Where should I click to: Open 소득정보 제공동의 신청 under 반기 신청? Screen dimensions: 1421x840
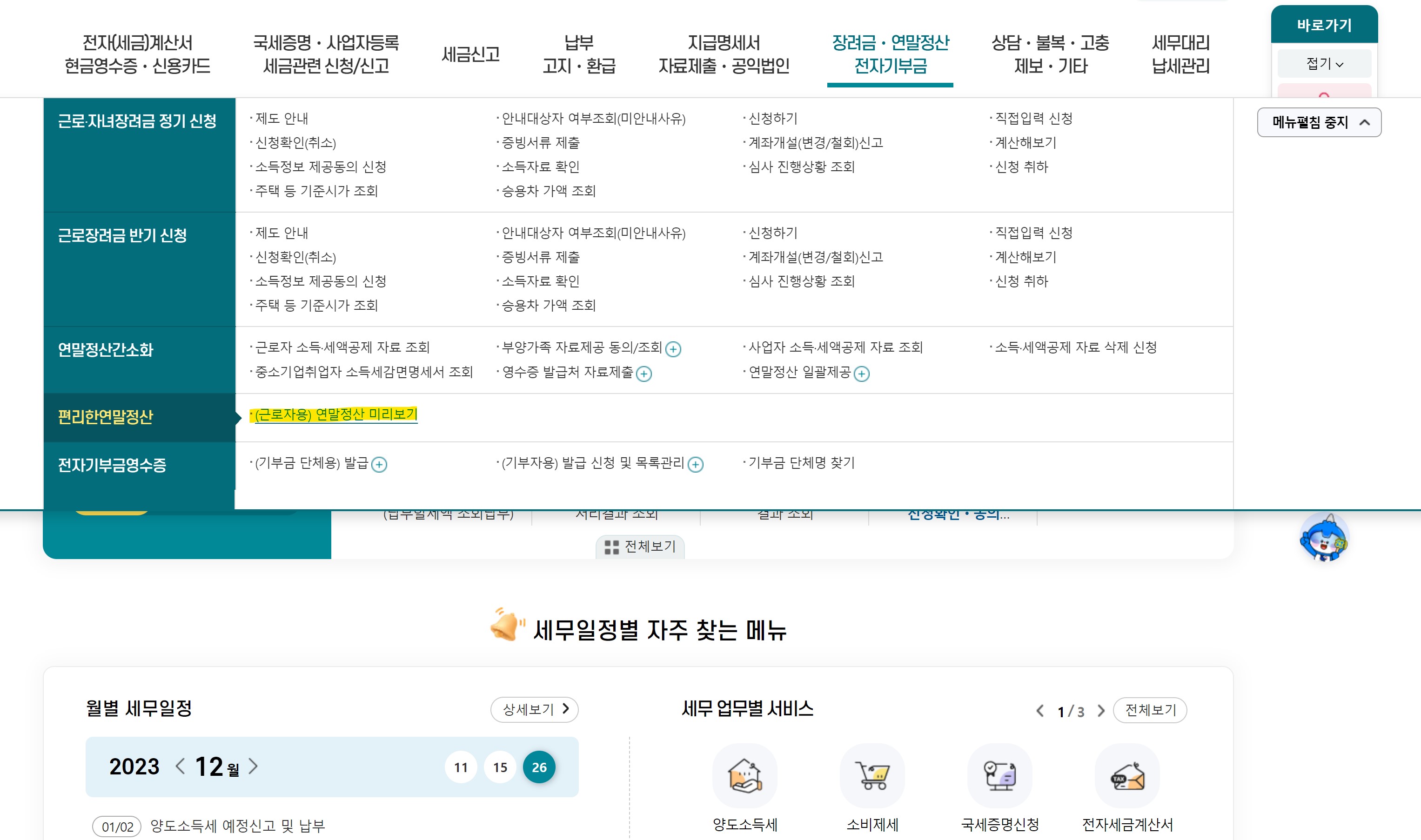coord(321,282)
